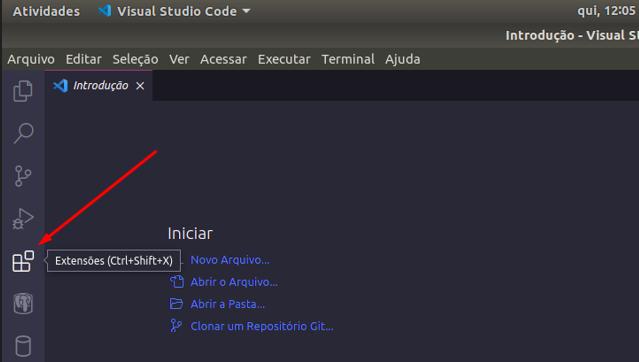
Task: Click the folder icon beside Abrir a Pasta
Action: tap(176, 304)
